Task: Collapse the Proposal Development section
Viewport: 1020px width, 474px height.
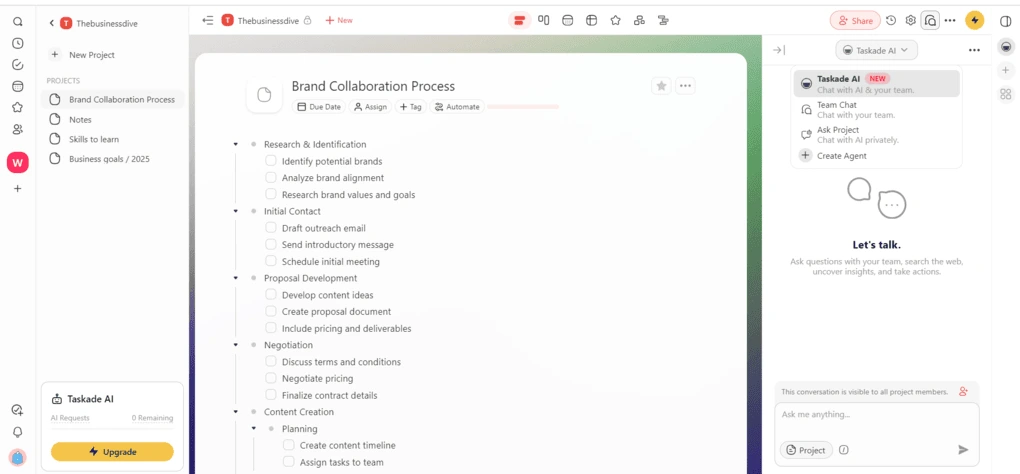Action: (x=235, y=278)
